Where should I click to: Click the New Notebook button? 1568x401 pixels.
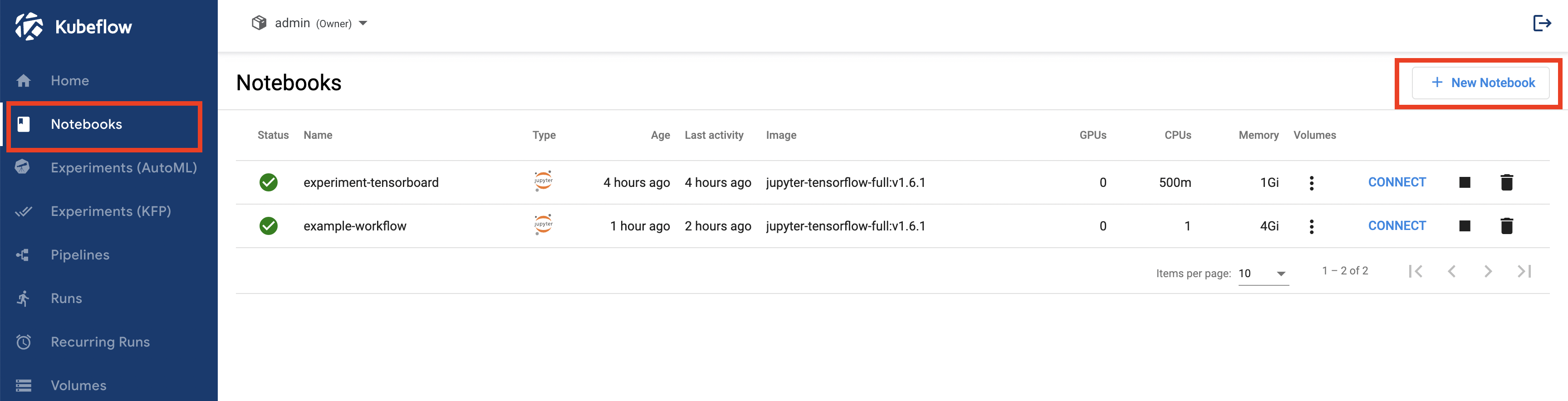[1480, 83]
